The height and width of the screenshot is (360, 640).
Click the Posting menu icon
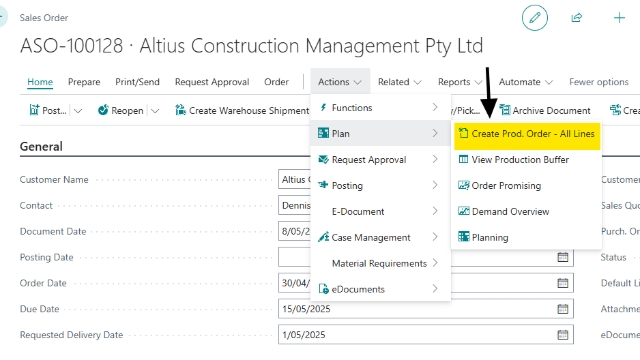[x=323, y=185]
